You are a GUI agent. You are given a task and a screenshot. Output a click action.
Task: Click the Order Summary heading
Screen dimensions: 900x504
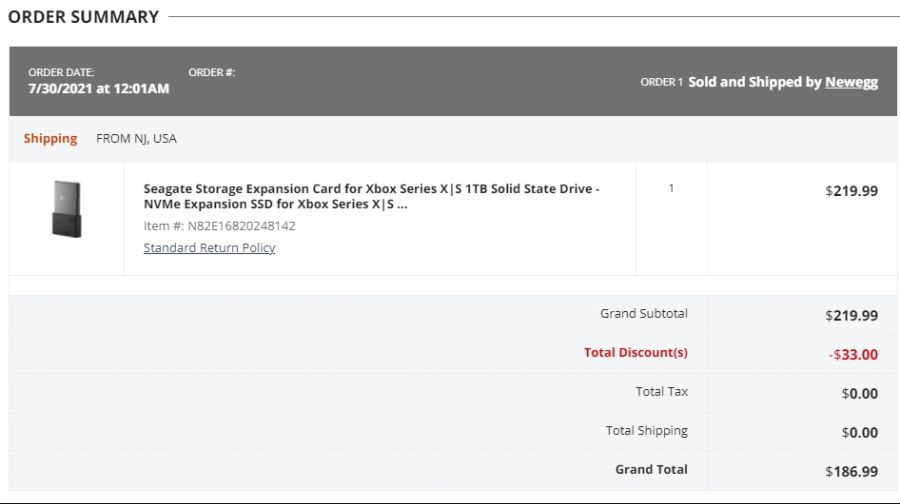tap(83, 17)
